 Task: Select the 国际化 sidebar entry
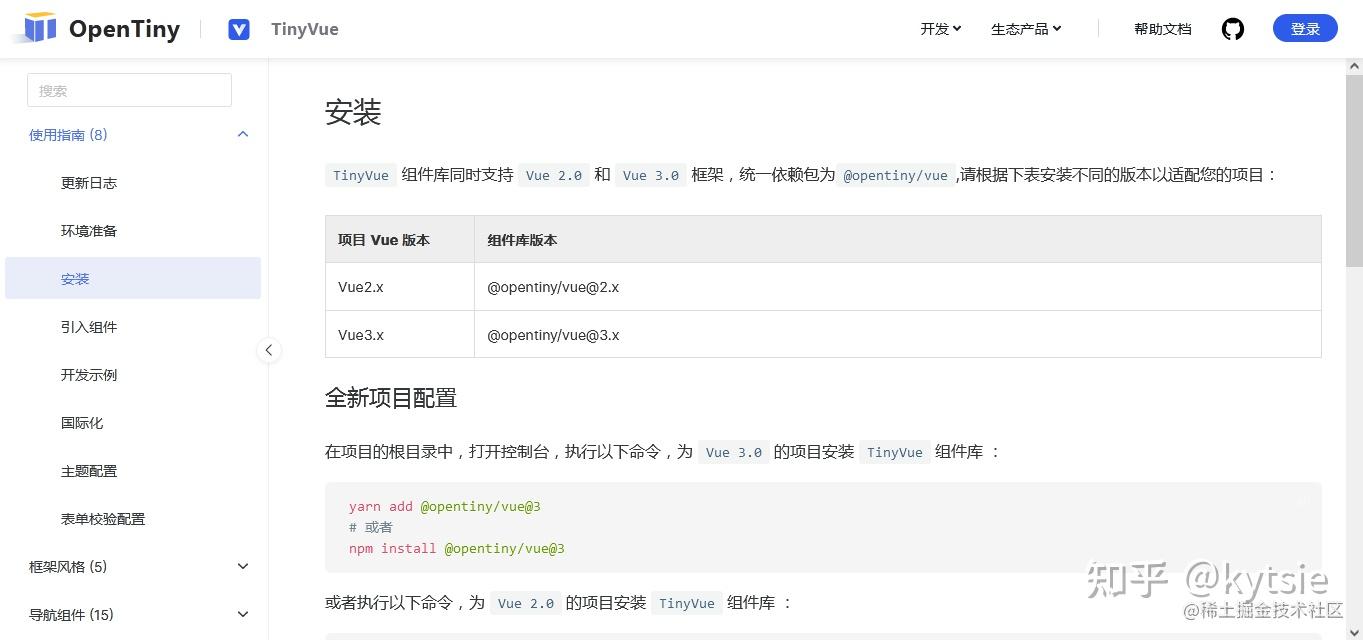[82, 423]
